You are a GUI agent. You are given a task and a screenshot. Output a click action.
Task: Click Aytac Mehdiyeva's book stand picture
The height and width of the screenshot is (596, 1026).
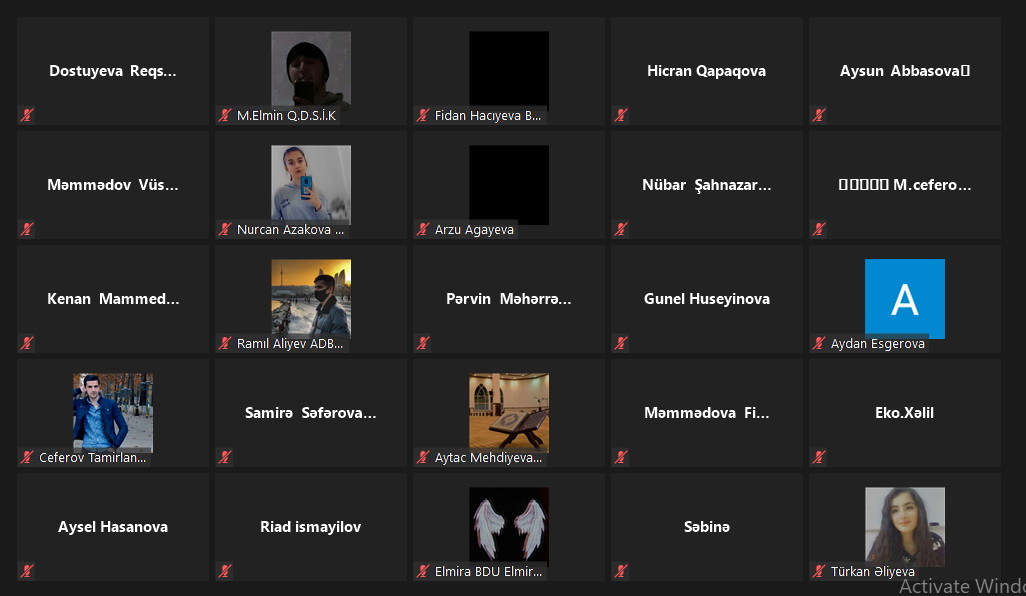coord(509,412)
